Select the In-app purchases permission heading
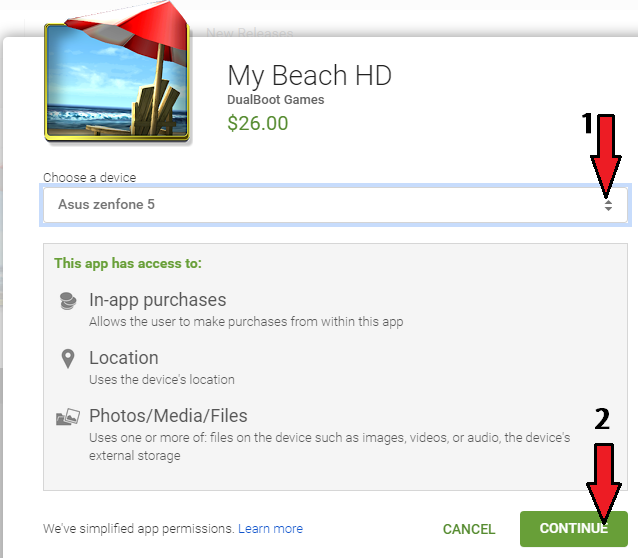Screen dimensions: 638x558 click(157, 300)
